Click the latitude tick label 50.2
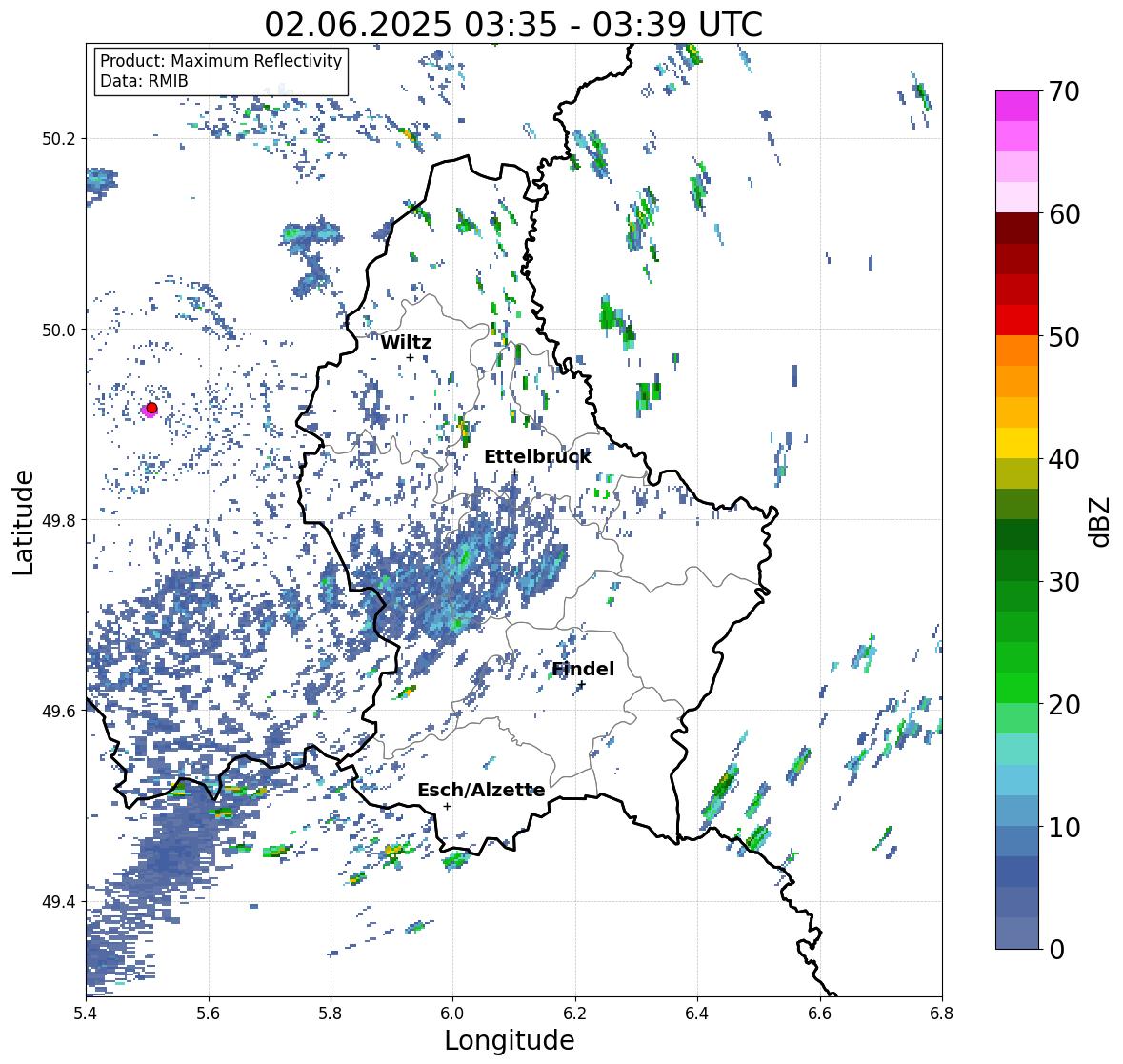Viewport: 1123px width, 1064px height. tap(59, 139)
